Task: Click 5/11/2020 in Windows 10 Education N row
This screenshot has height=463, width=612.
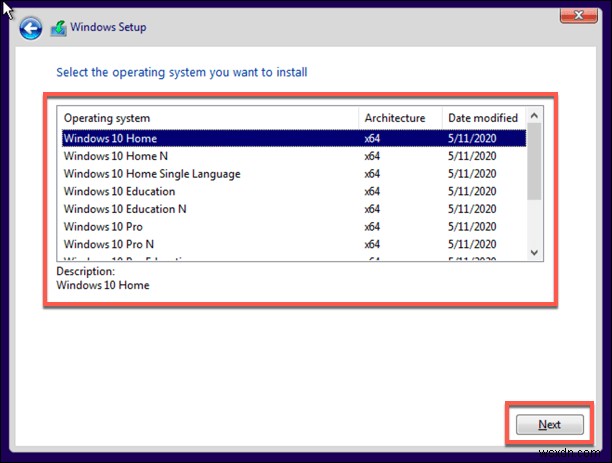Action: pyautogui.click(x=472, y=209)
